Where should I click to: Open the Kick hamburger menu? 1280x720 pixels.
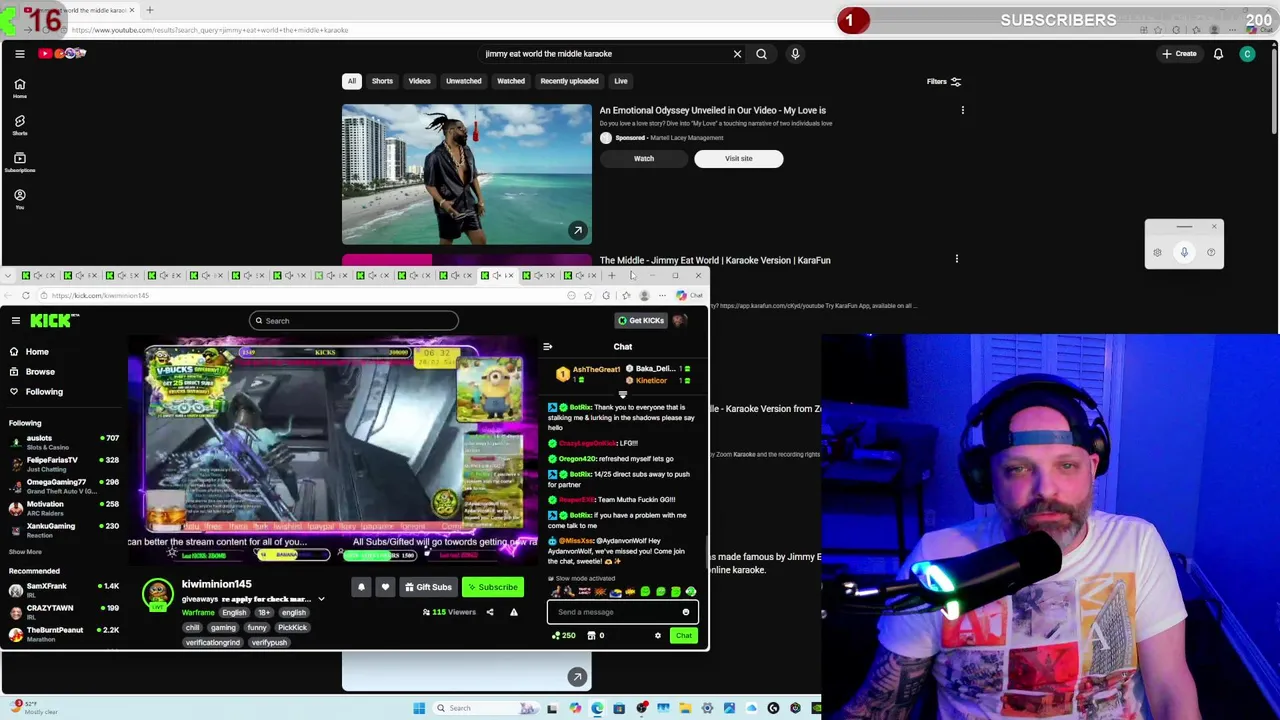point(16,320)
